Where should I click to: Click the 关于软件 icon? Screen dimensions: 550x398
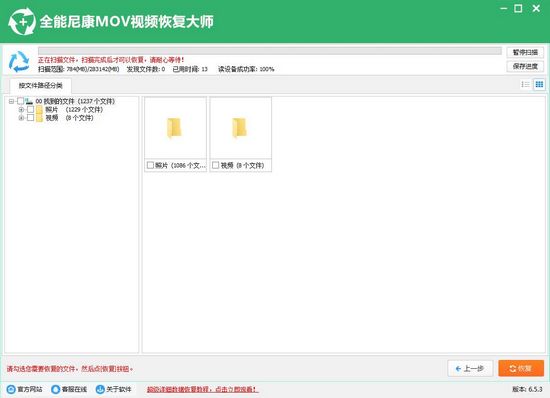click(100, 389)
